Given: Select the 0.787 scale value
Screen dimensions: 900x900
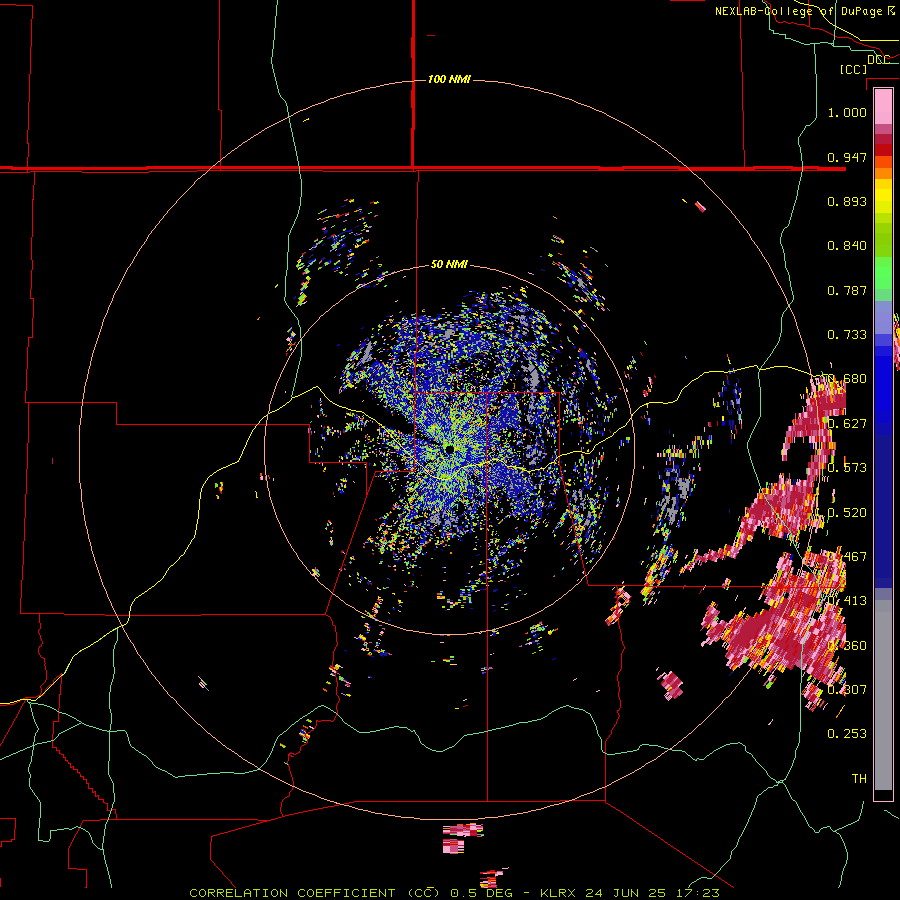Looking at the screenshot, I should (847, 290).
